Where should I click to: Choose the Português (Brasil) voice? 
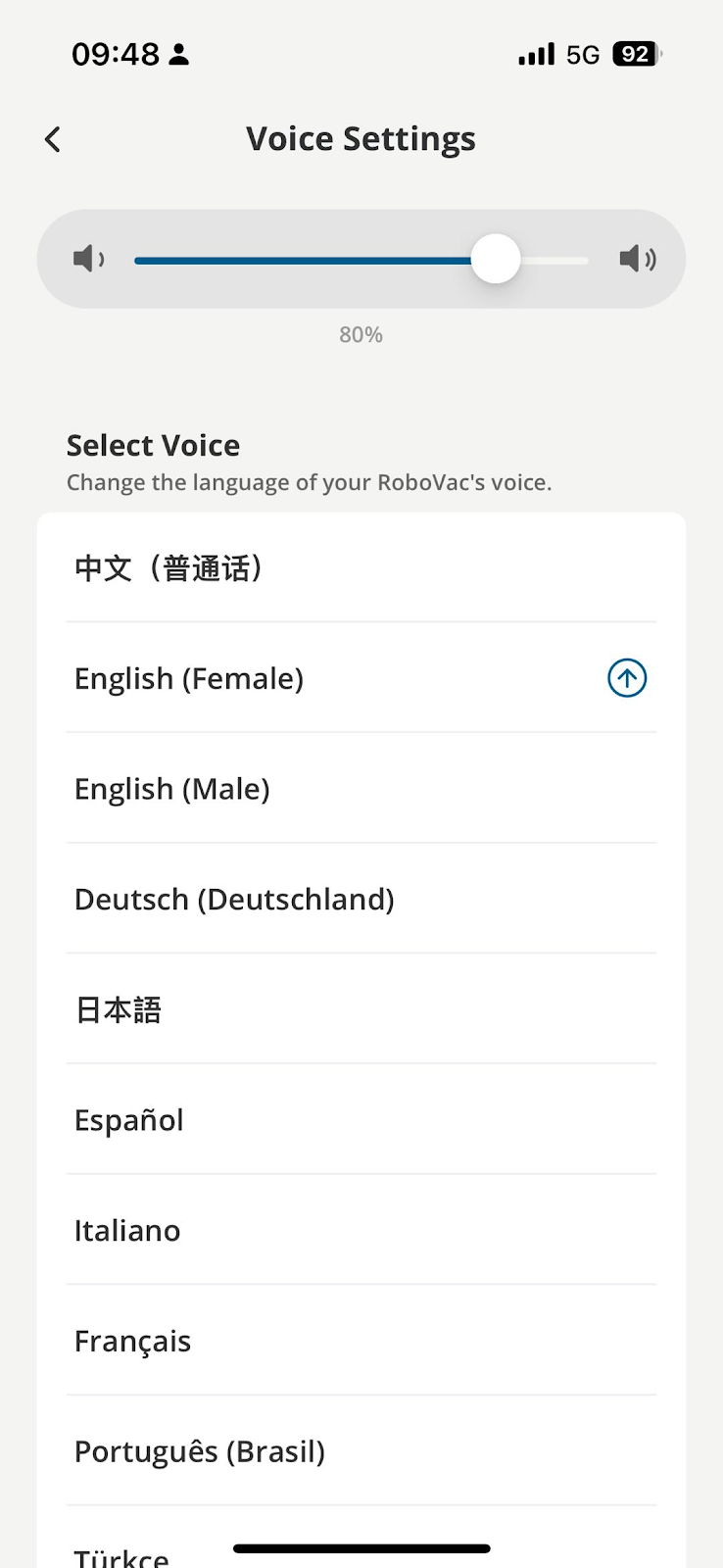(x=200, y=1451)
